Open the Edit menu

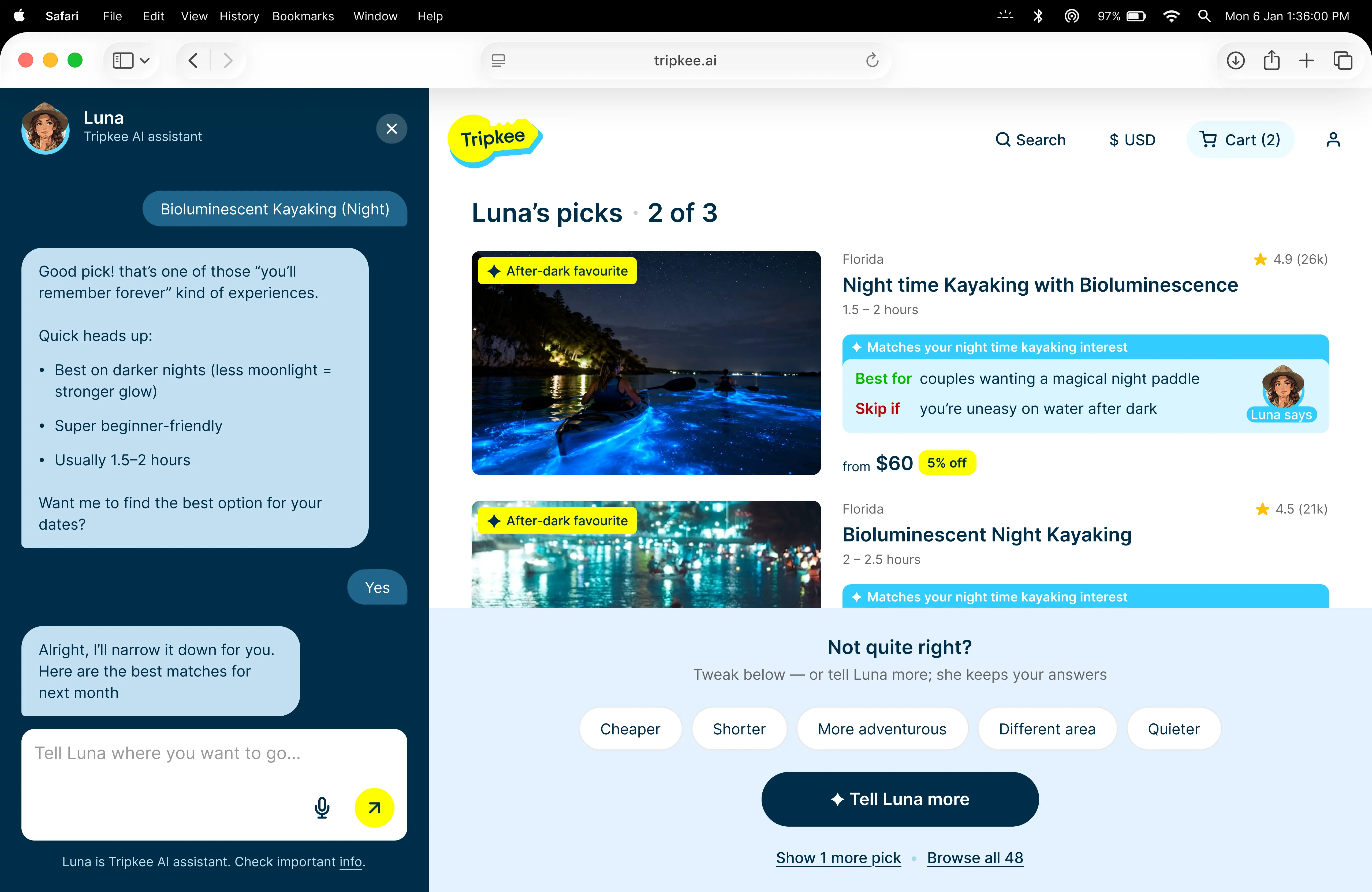153,16
